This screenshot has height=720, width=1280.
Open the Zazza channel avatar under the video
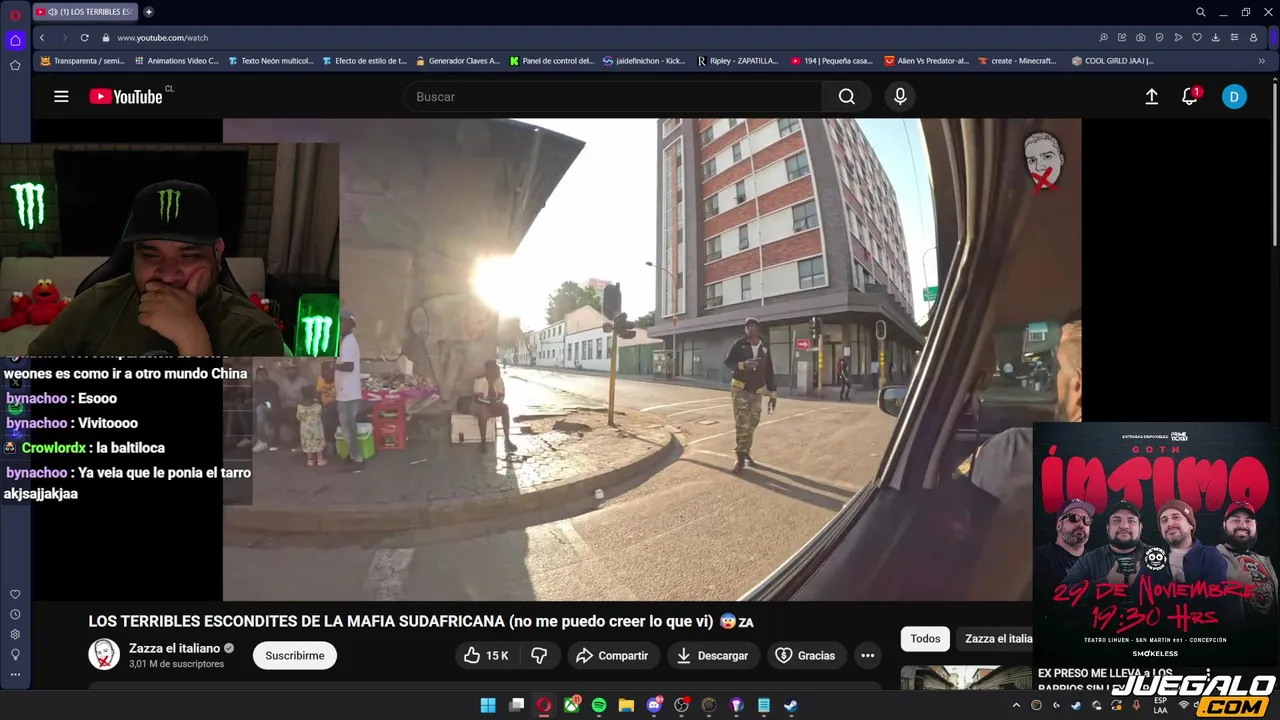click(104, 654)
